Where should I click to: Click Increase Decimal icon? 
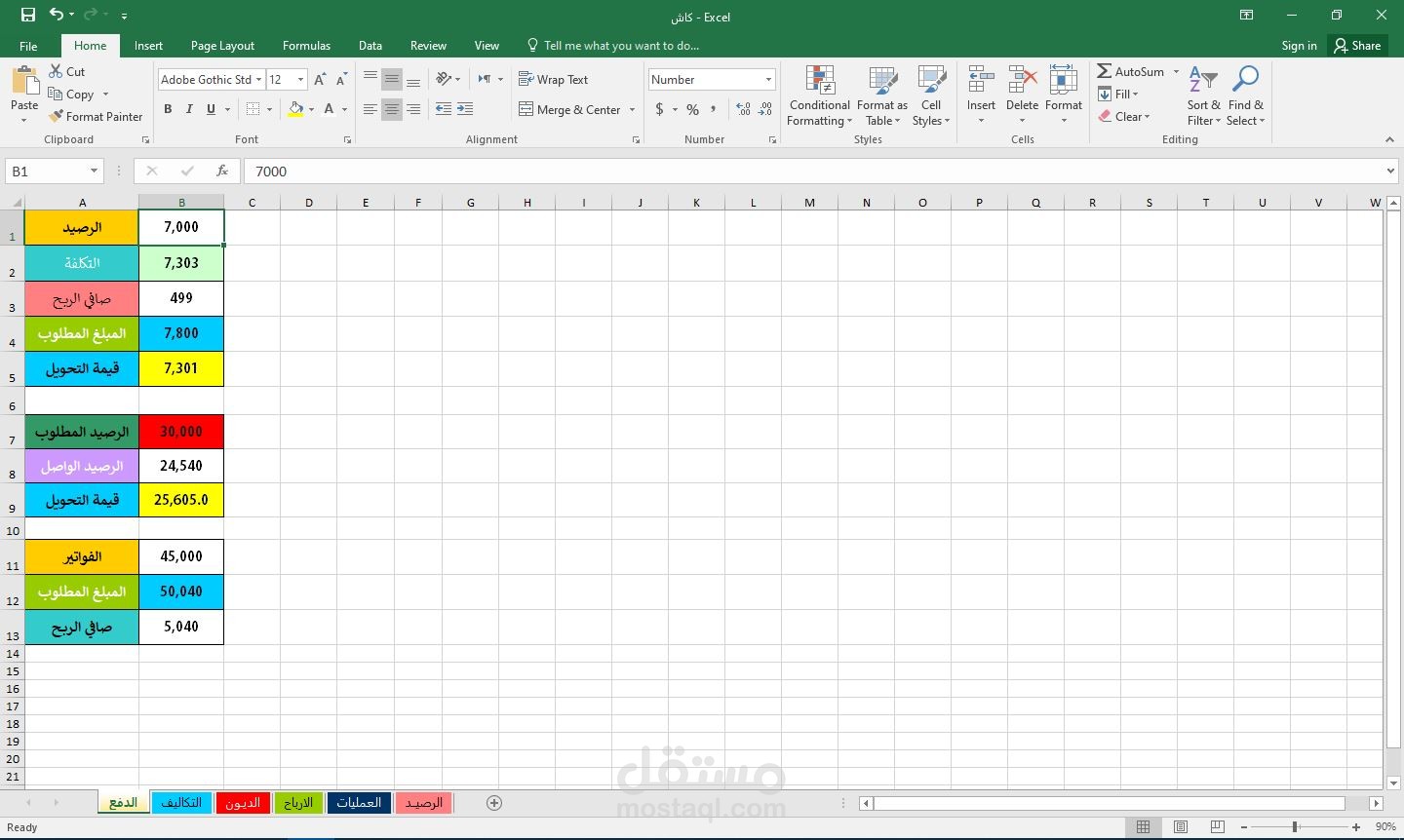click(x=743, y=109)
